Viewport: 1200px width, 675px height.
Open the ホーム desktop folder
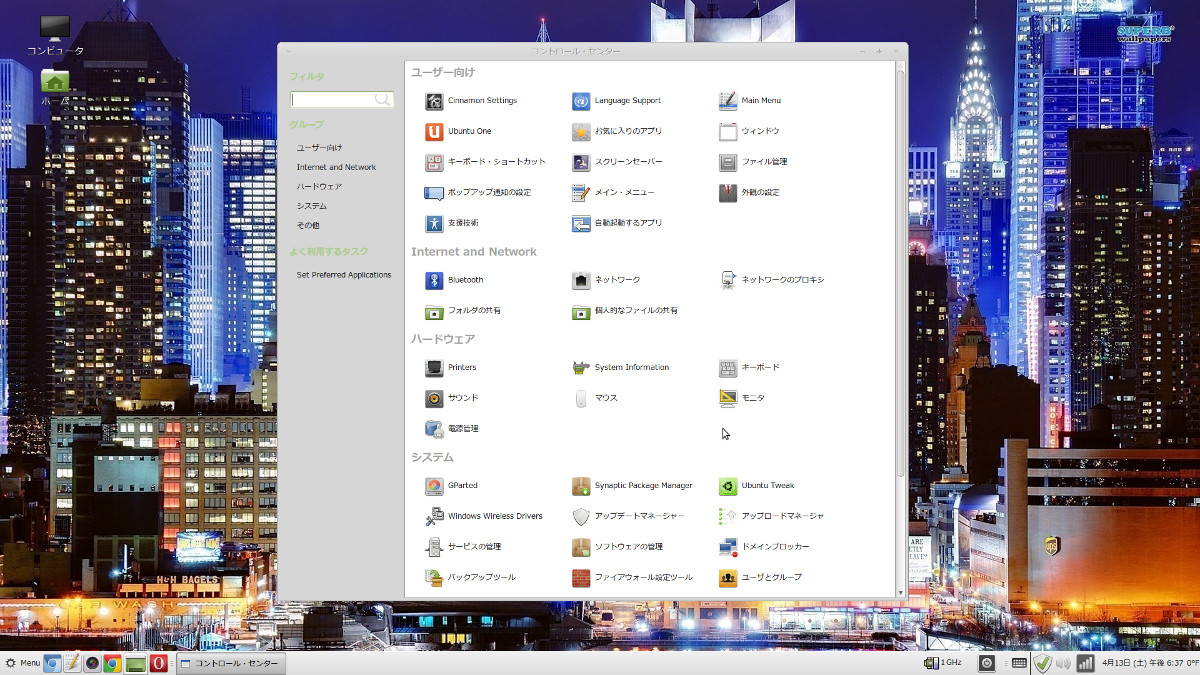[55, 88]
